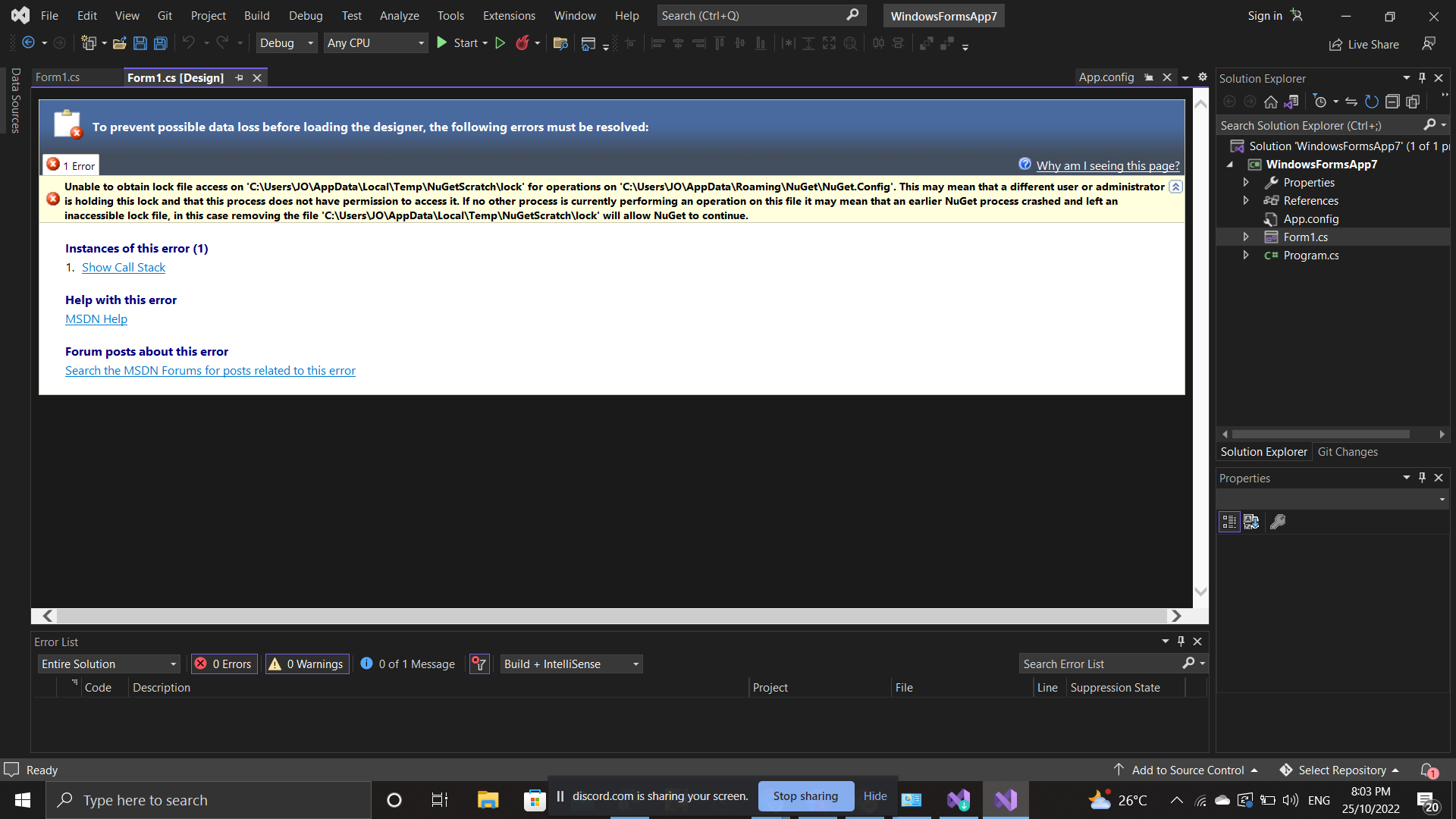The width and height of the screenshot is (1456, 819).
Task: Refresh the Solution Explorer
Action: point(1372,101)
